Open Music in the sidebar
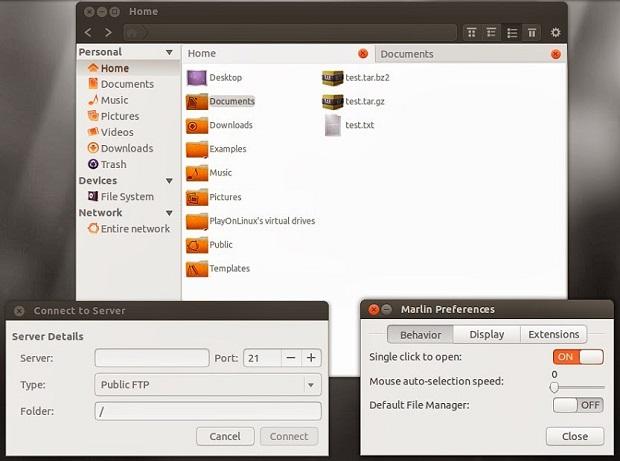Viewport: 620px width, 461px height. pos(108,100)
